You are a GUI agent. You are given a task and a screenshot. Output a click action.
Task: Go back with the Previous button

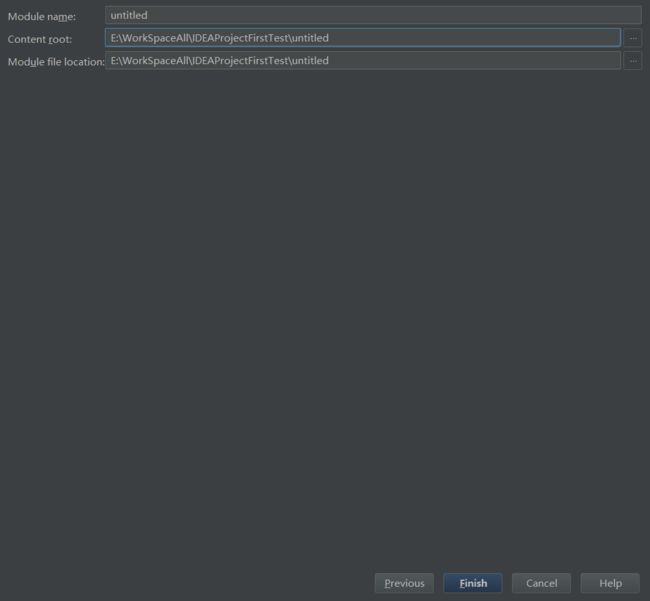404,583
